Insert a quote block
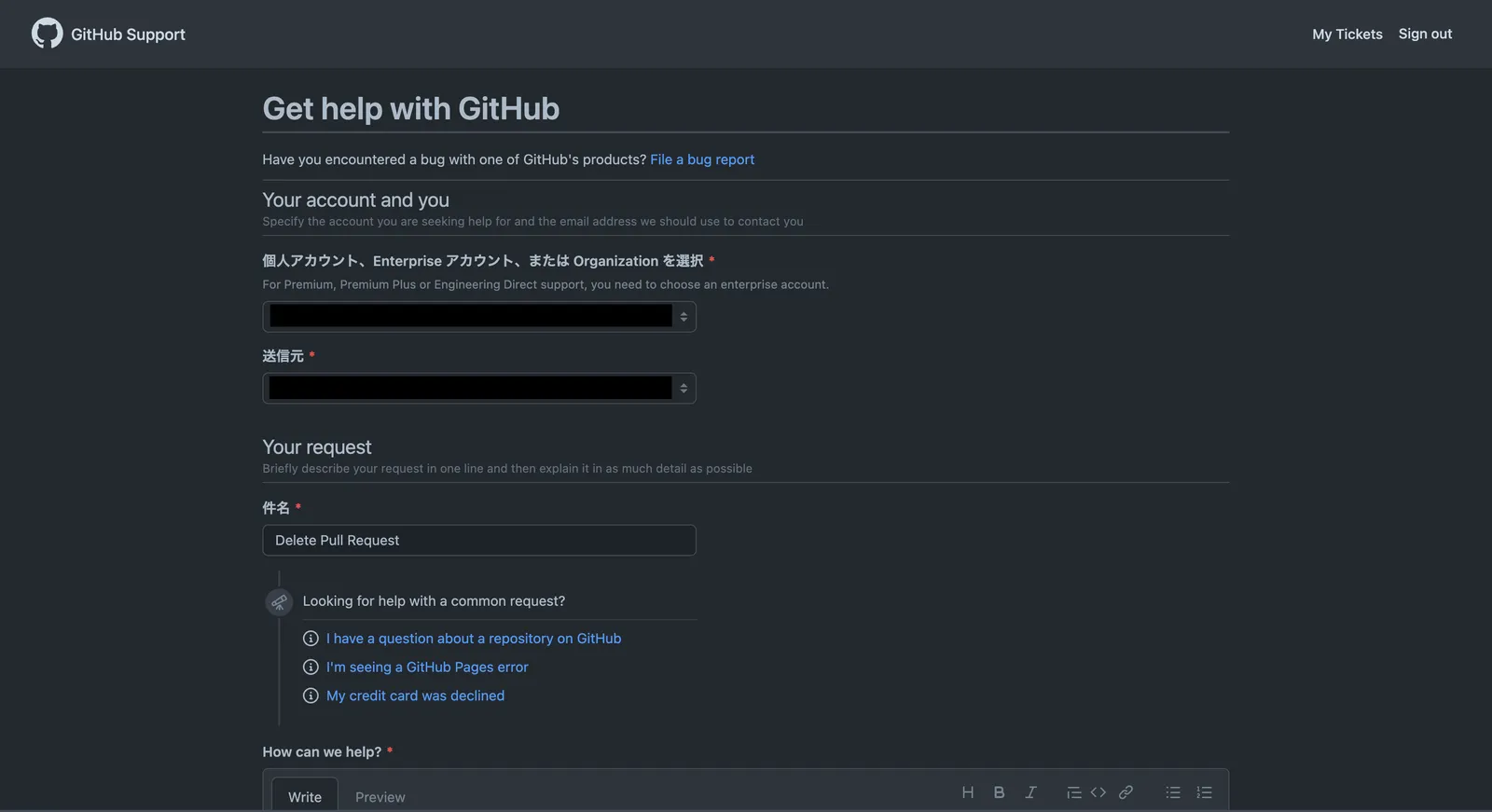Screen dimensions: 1492x812 tap(1073, 792)
